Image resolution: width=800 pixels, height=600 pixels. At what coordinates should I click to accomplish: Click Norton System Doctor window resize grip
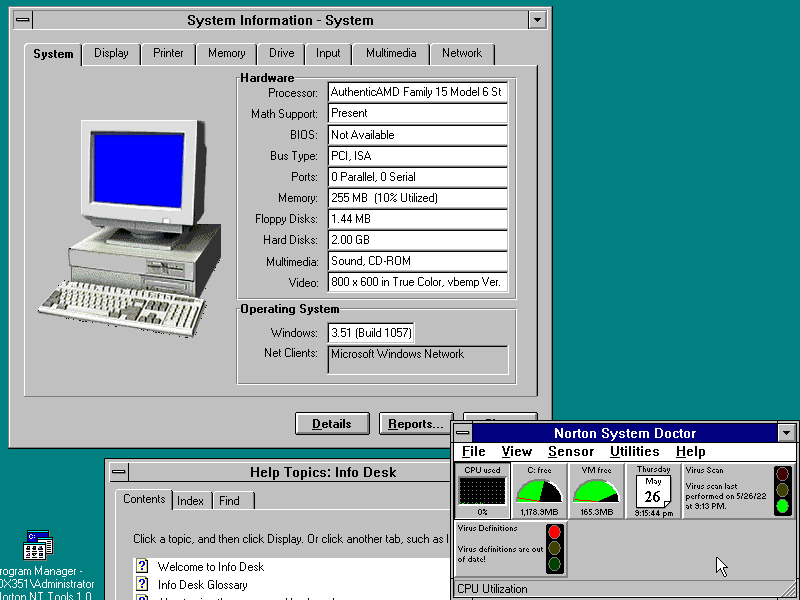[x=788, y=589]
